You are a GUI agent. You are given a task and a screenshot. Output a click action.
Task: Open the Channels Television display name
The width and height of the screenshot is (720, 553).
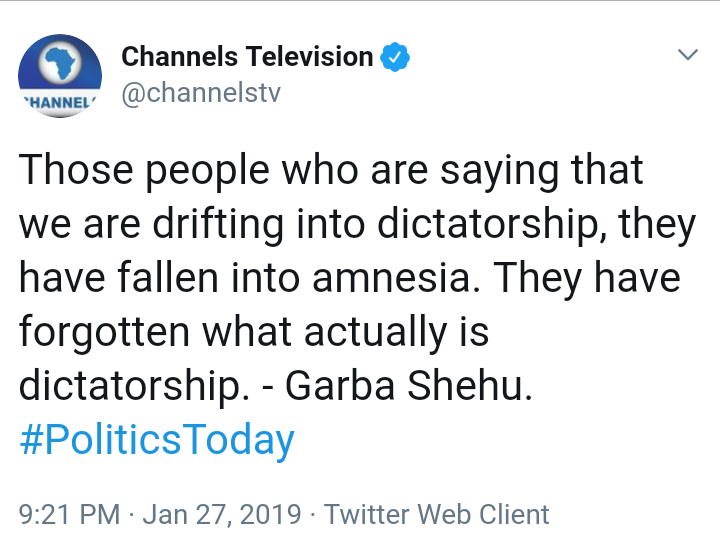coord(247,57)
